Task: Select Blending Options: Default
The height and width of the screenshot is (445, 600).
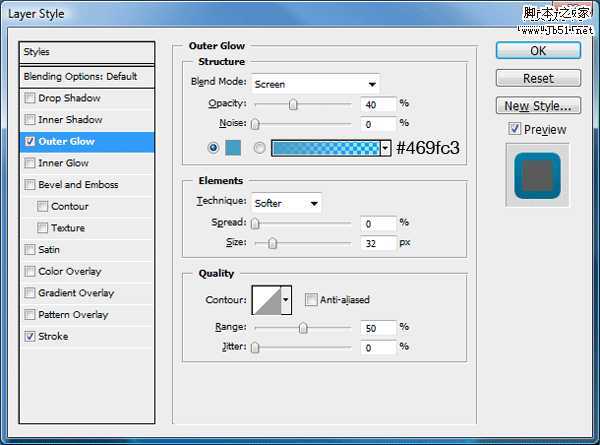Action: point(87,77)
